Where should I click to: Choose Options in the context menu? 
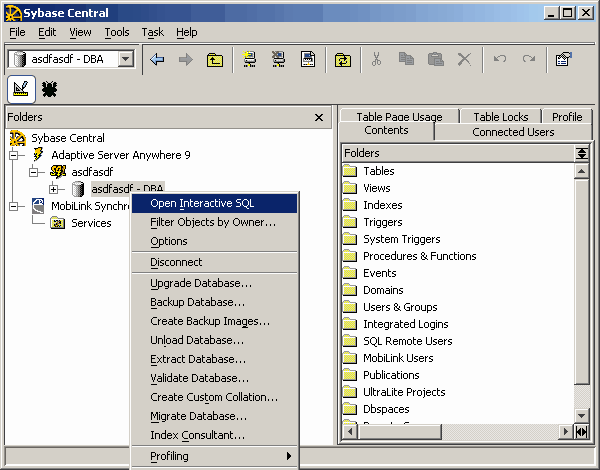point(214,241)
